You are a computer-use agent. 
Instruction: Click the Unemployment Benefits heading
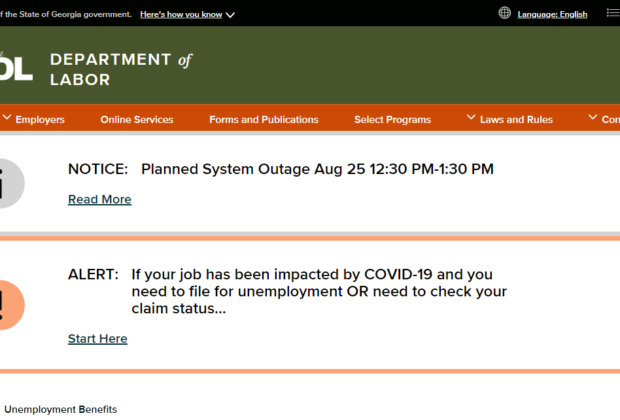coord(60,409)
